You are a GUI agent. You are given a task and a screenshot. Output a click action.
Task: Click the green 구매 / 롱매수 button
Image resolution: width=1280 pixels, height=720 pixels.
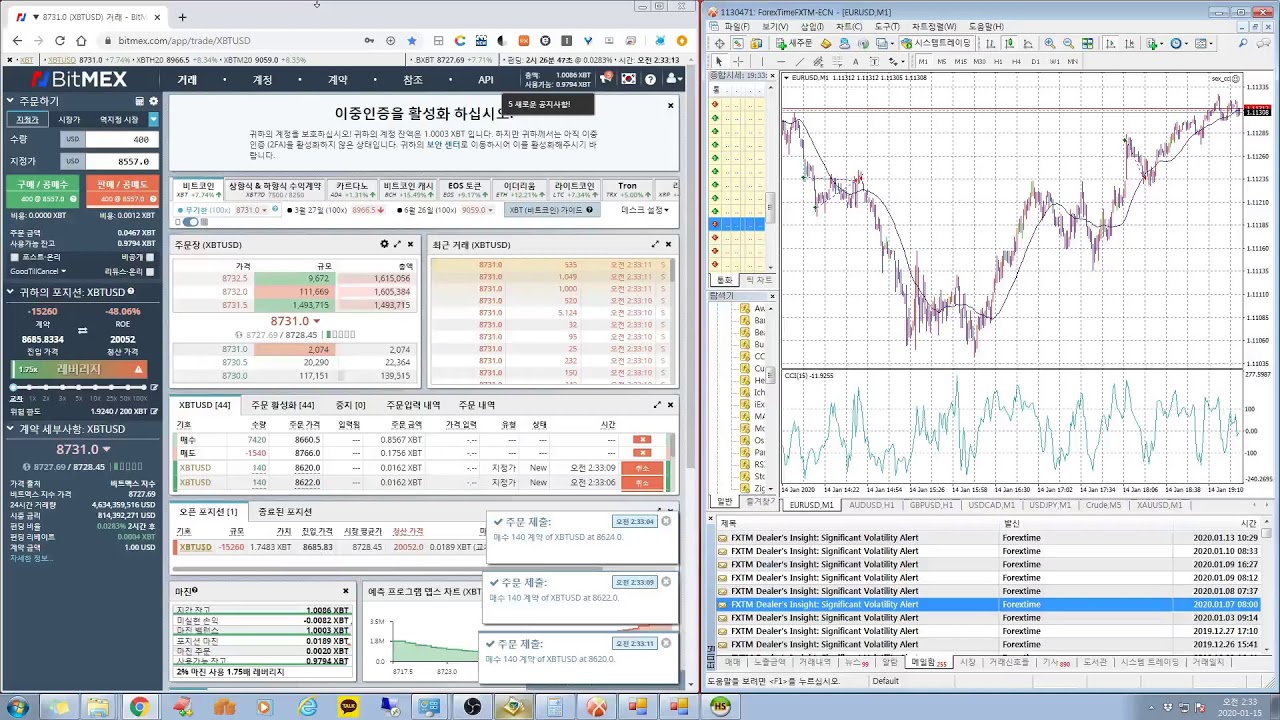(42, 191)
